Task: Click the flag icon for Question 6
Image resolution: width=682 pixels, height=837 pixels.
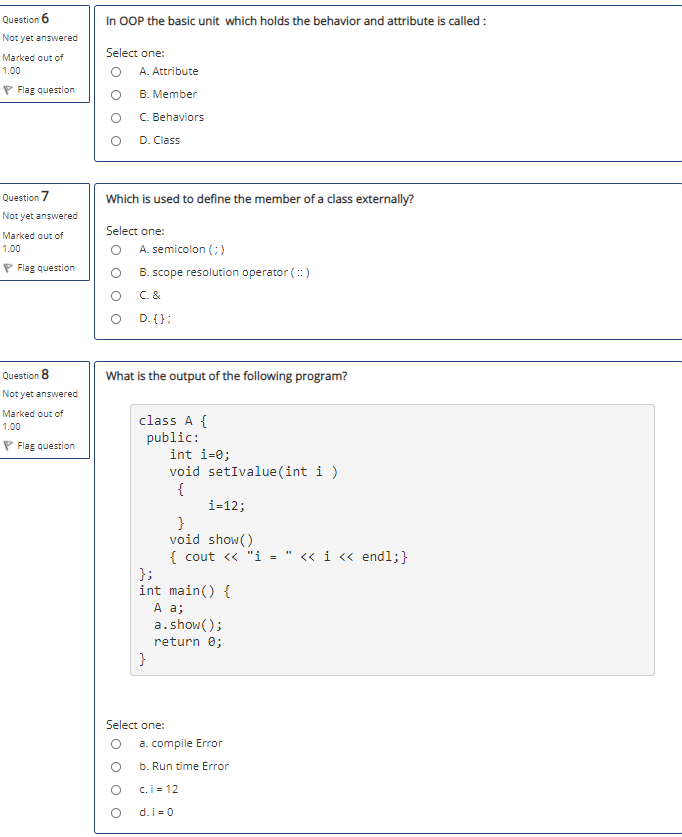Action: tap(7, 90)
